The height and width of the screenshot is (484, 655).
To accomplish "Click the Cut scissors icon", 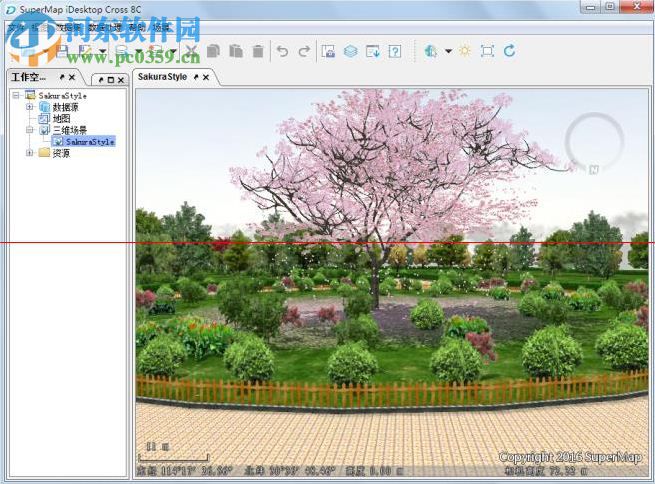I will (x=191, y=51).
